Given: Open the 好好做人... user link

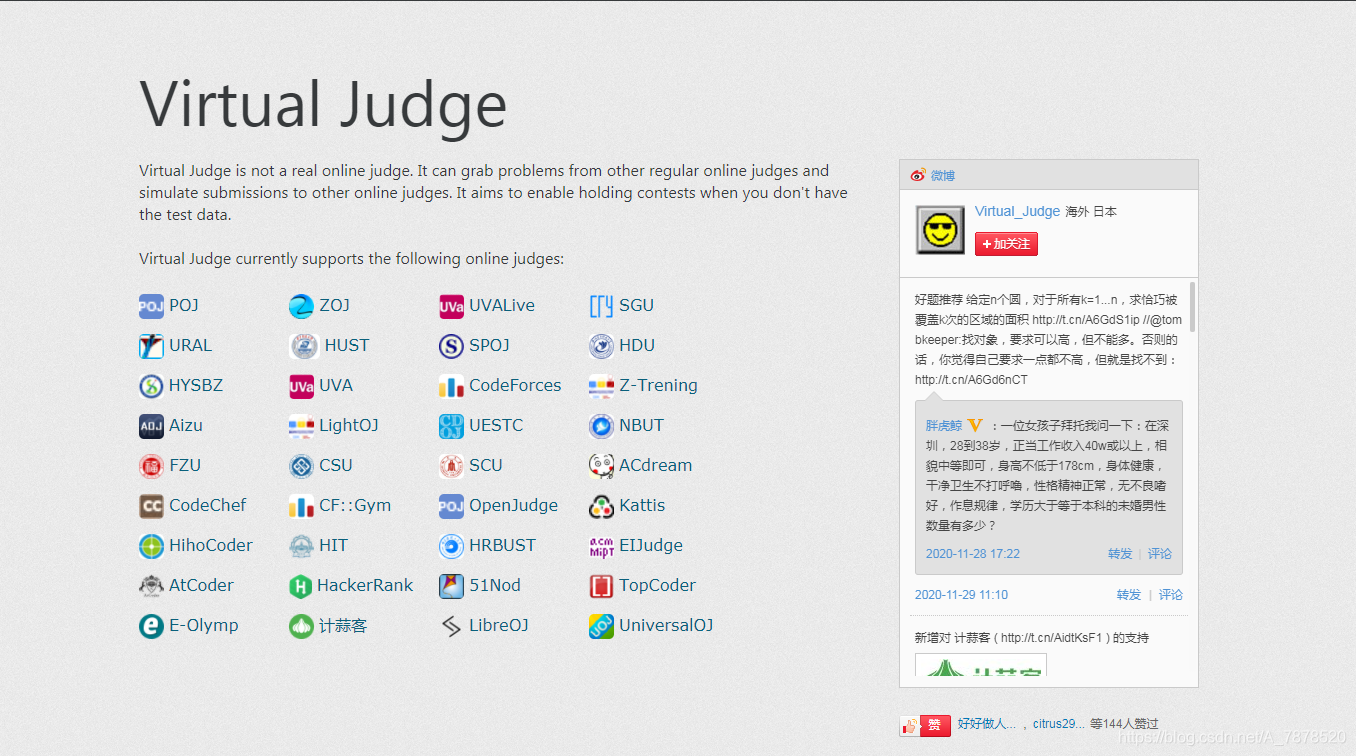Looking at the screenshot, I should 986,723.
